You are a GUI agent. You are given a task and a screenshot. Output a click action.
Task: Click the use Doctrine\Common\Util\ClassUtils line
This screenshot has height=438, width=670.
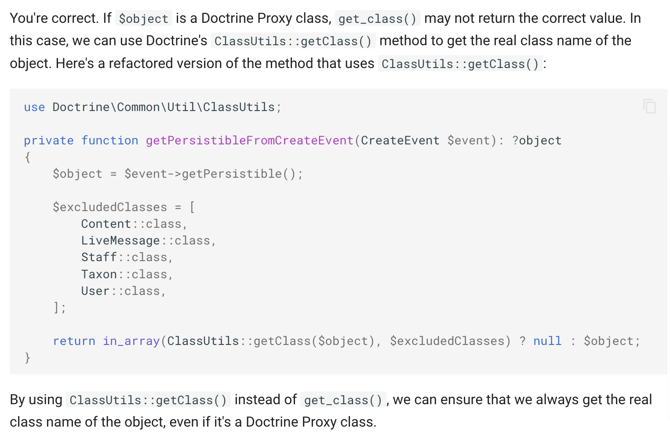(153, 107)
